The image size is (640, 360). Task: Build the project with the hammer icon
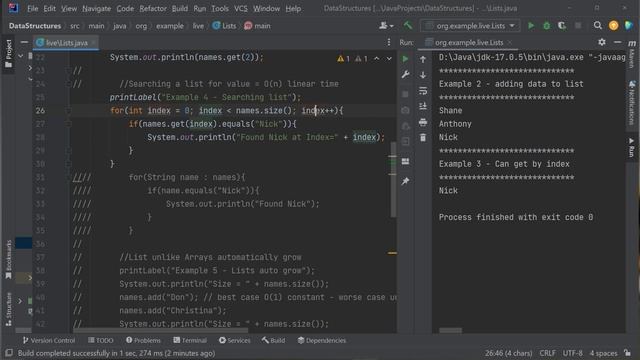click(x=407, y=26)
